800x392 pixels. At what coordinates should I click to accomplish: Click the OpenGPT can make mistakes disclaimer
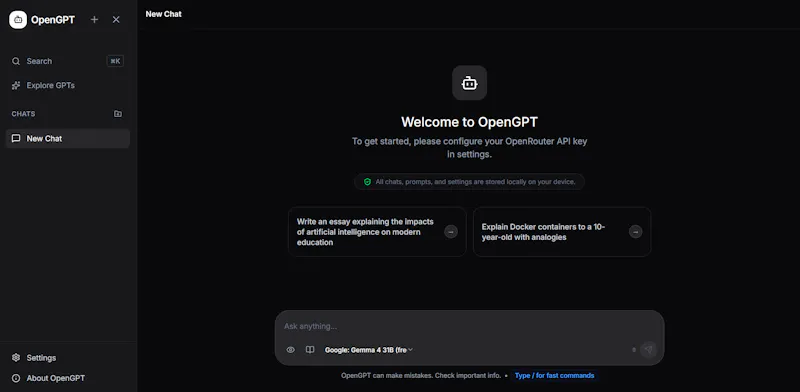point(421,376)
